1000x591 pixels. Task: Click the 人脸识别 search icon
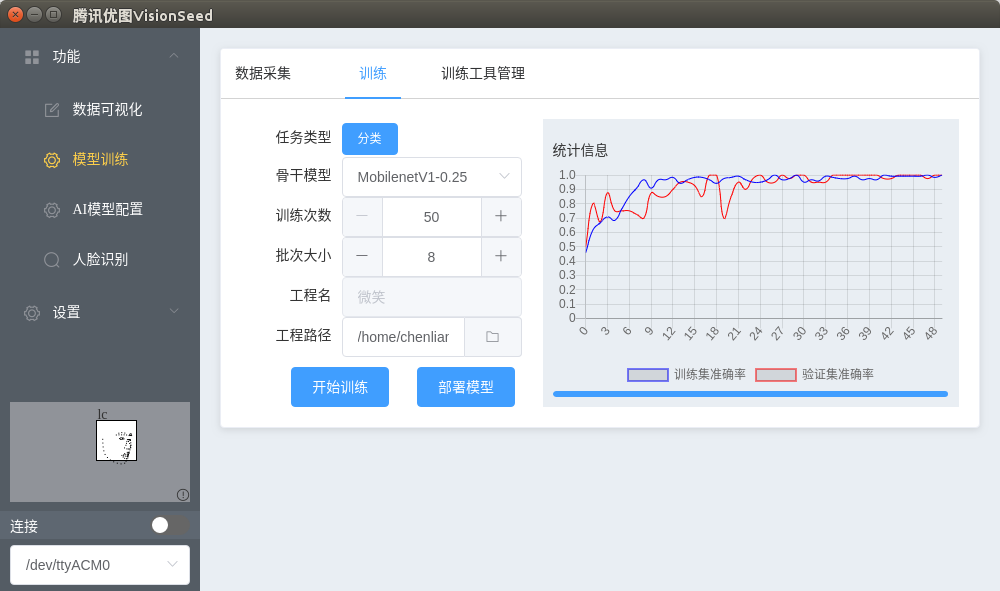(x=52, y=259)
